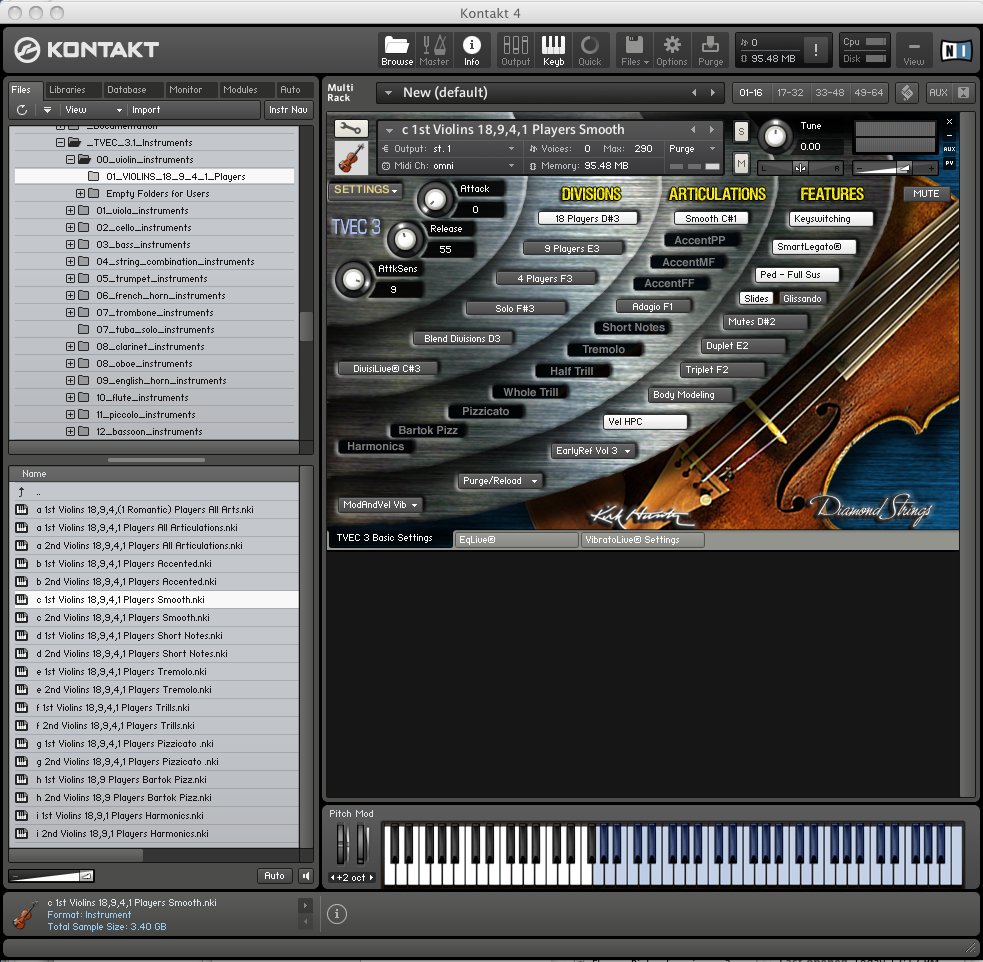Click the violin instrument thumbnail in header
The width and height of the screenshot is (983, 962).
tap(351, 157)
